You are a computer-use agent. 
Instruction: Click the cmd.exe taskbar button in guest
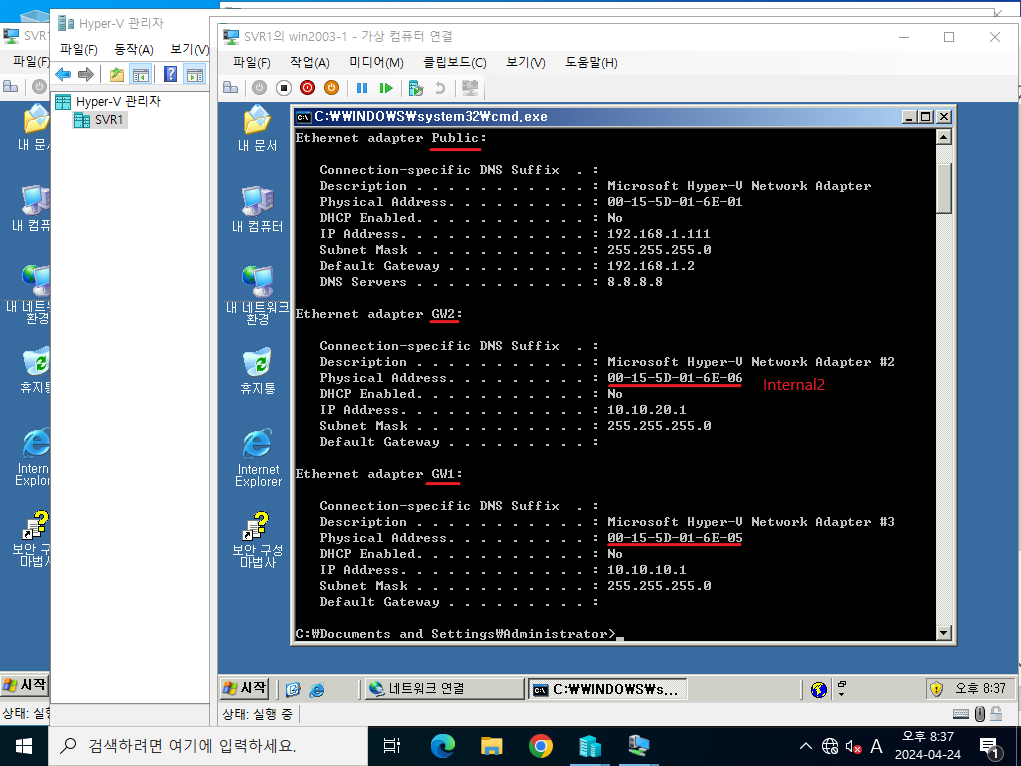(607, 688)
